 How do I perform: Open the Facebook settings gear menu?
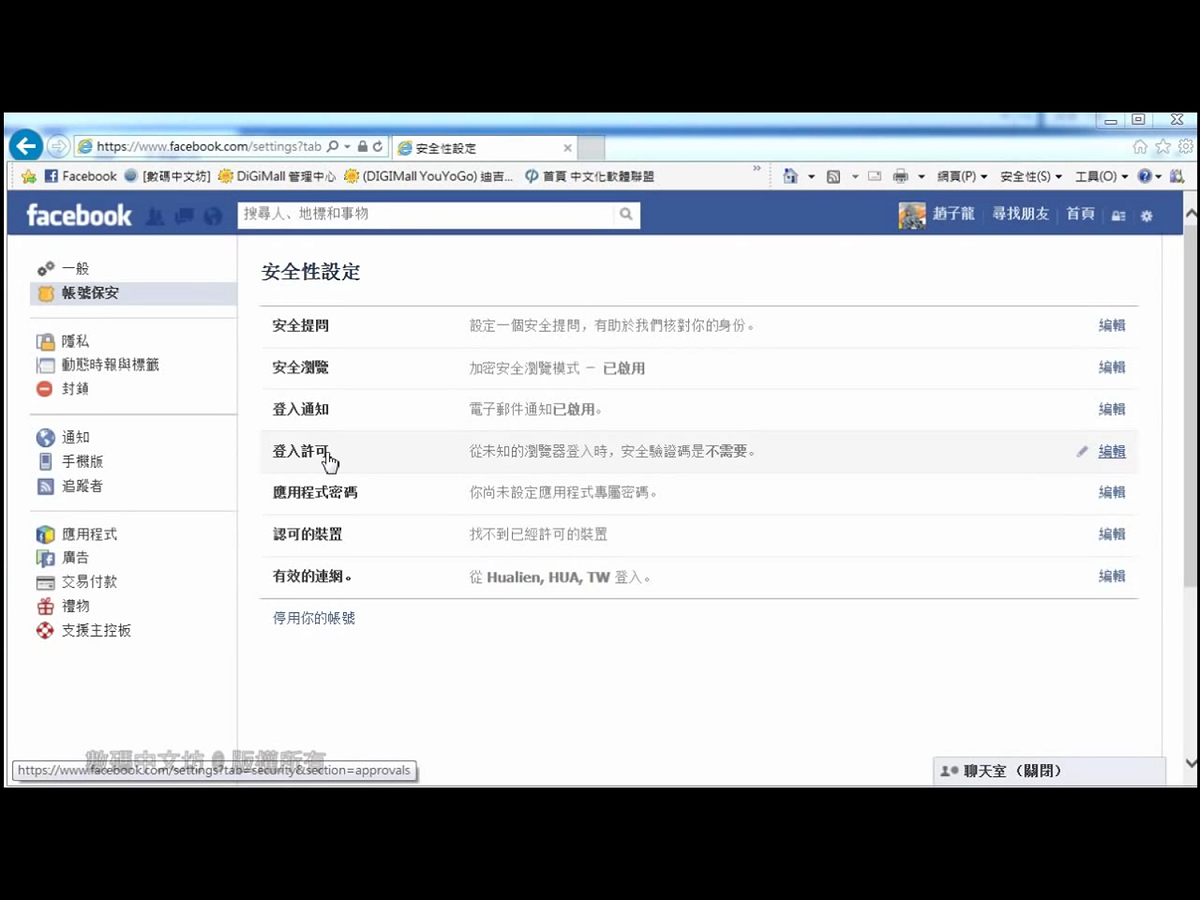(1147, 216)
